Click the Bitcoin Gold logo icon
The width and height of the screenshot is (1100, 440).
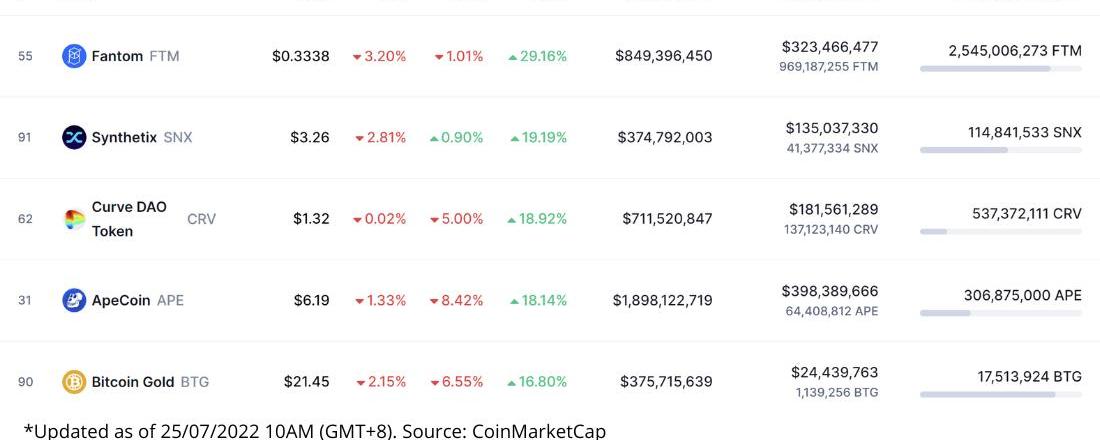(x=74, y=382)
